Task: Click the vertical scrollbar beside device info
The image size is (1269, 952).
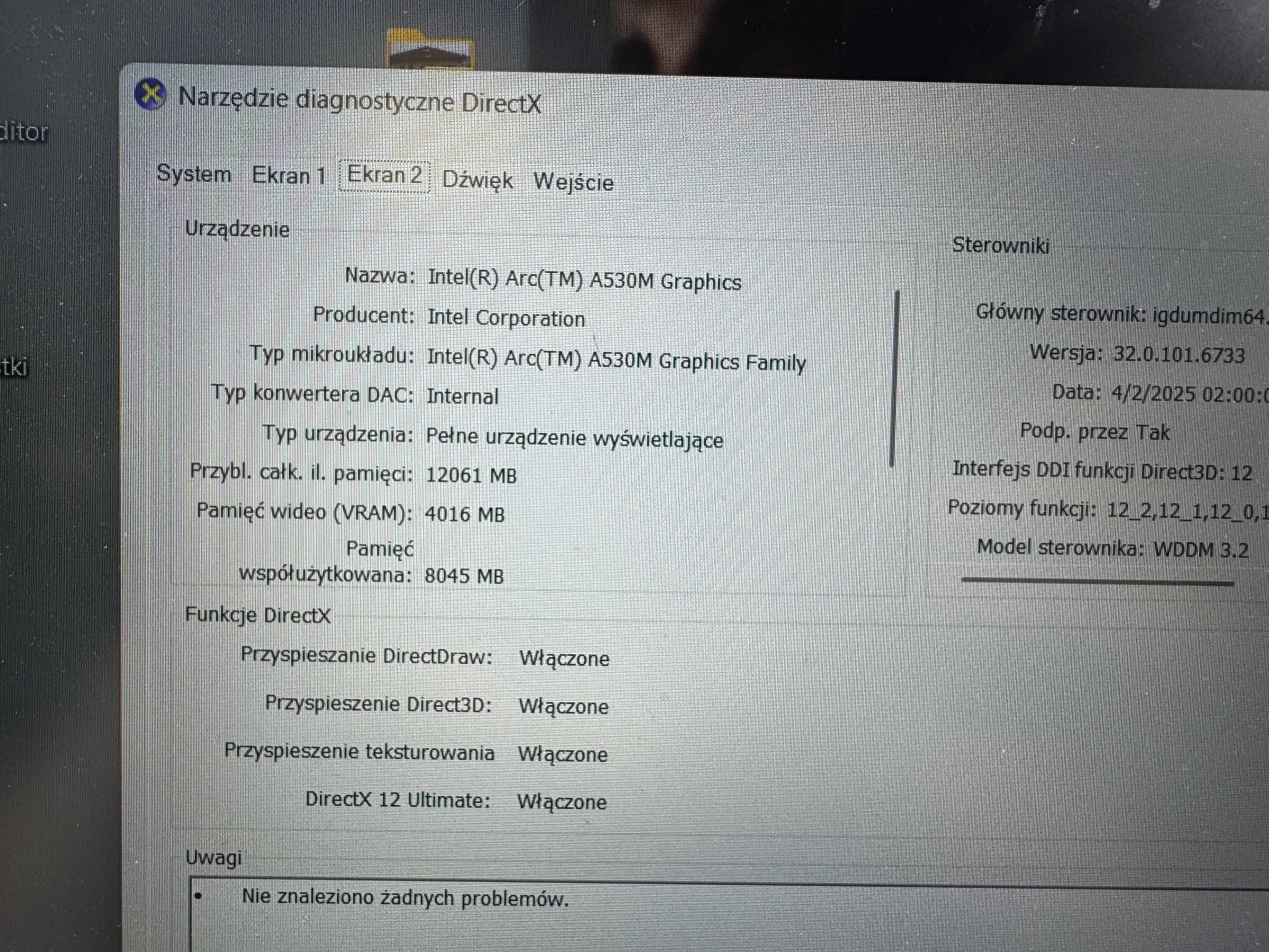Action: 895,379
